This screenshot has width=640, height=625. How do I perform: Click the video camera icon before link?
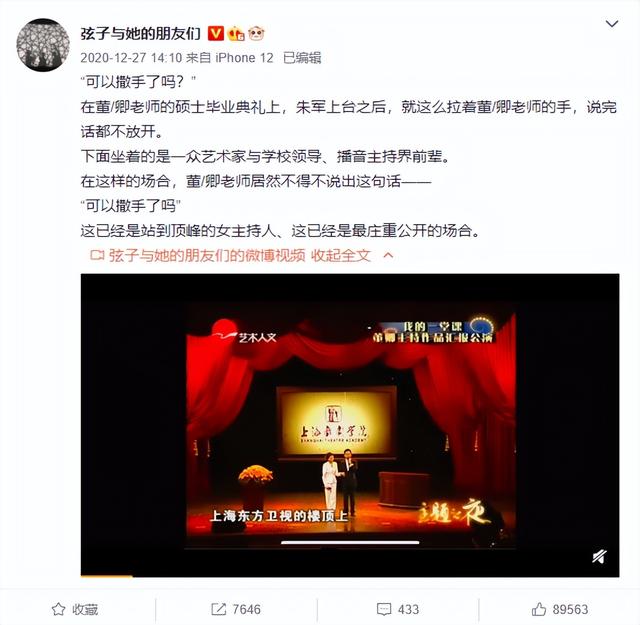tap(97, 256)
